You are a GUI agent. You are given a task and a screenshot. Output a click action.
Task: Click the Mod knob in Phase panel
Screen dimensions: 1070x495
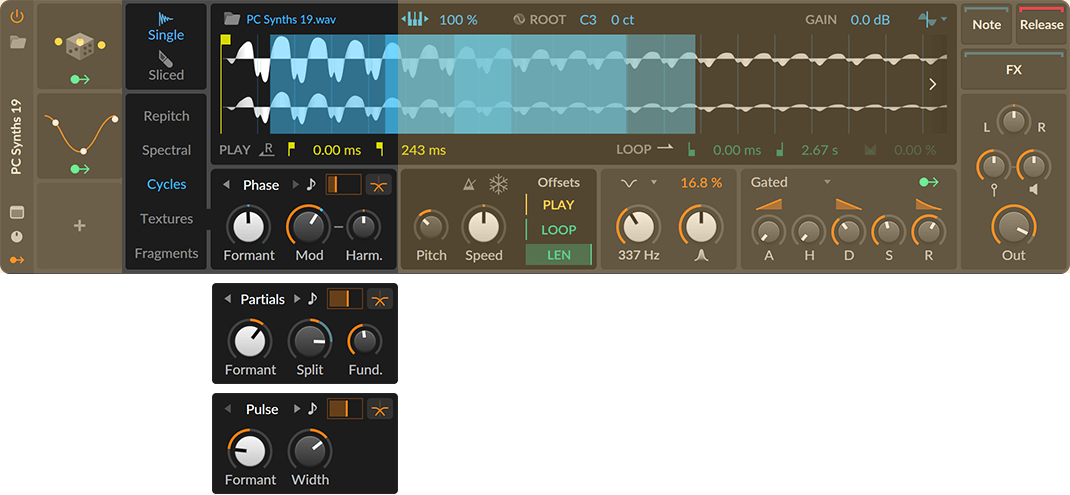tap(308, 226)
